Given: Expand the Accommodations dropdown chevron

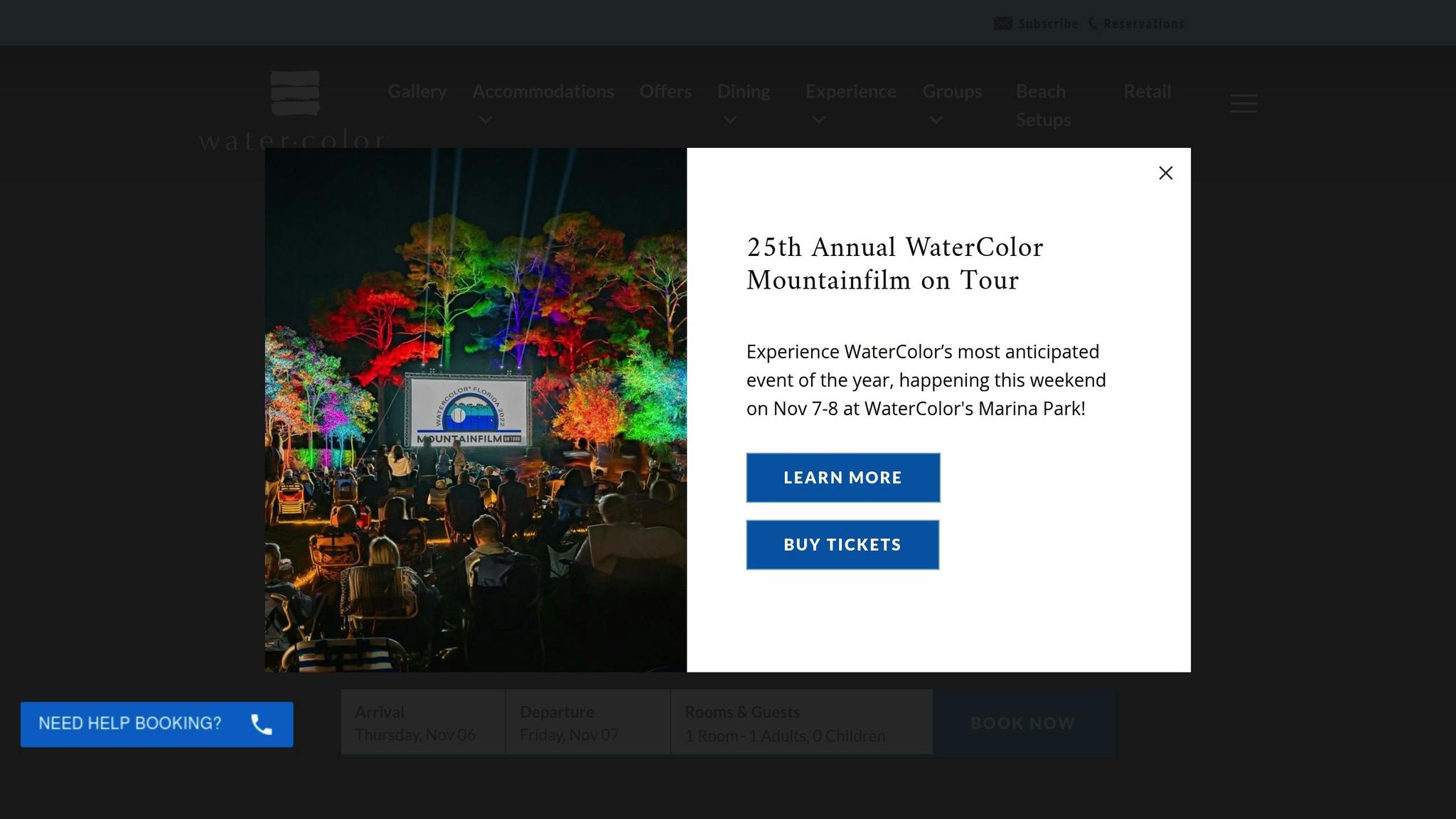Looking at the screenshot, I should tap(486, 119).
